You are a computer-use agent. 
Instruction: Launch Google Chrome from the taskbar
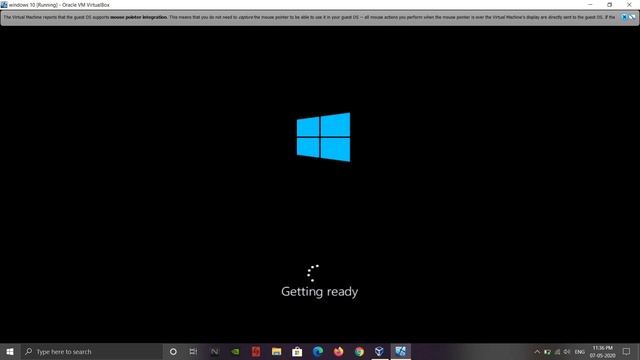[359, 351]
